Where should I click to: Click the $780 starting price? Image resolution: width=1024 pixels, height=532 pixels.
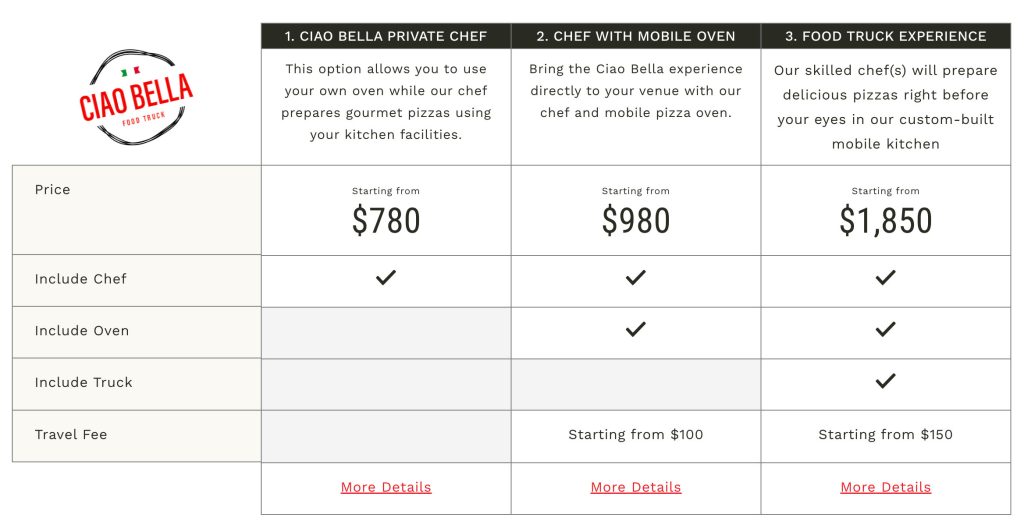[x=386, y=220]
